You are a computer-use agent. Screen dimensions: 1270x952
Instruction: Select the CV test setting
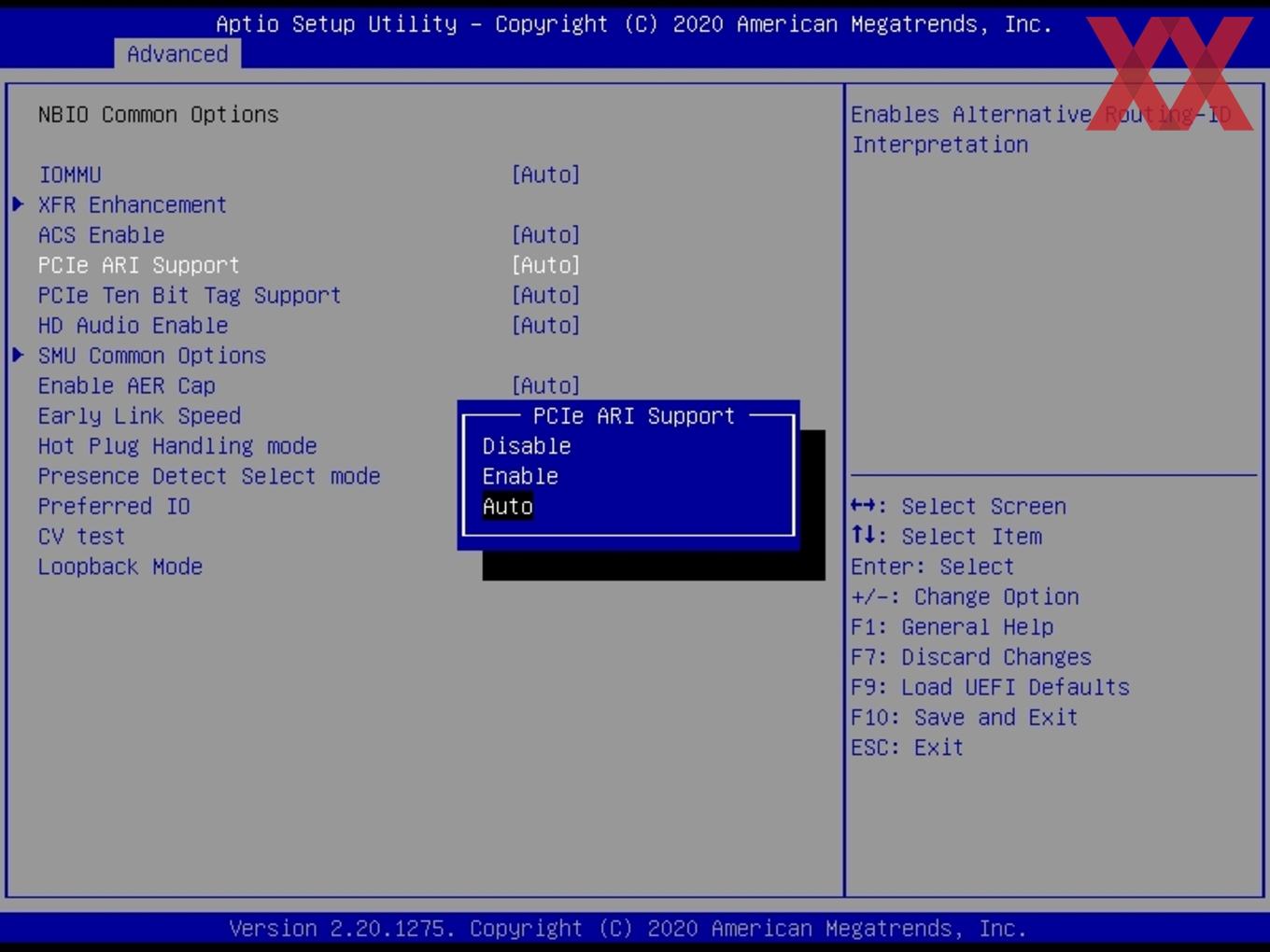[x=82, y=537]
